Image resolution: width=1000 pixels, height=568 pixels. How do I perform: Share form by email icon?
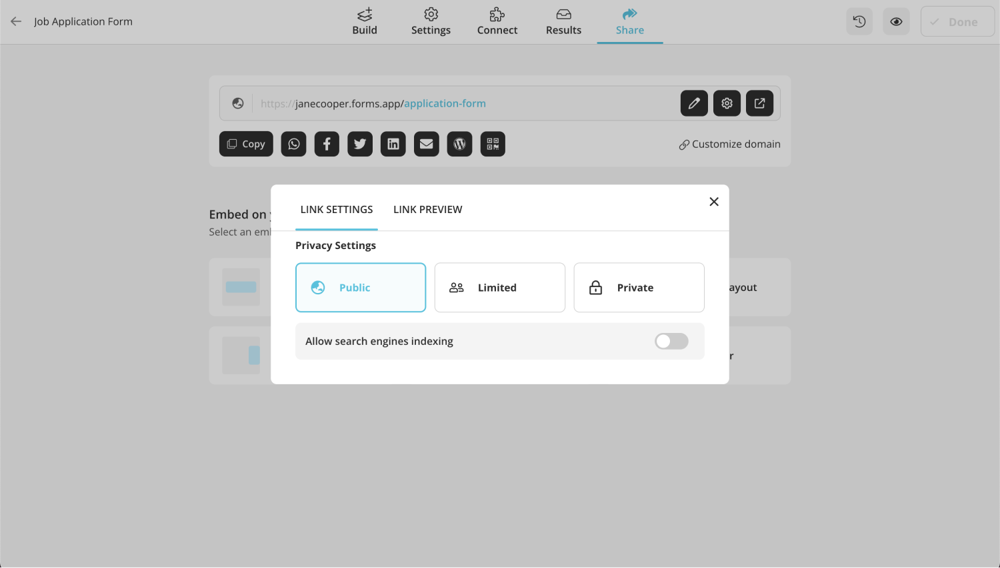tap(426, 144)
